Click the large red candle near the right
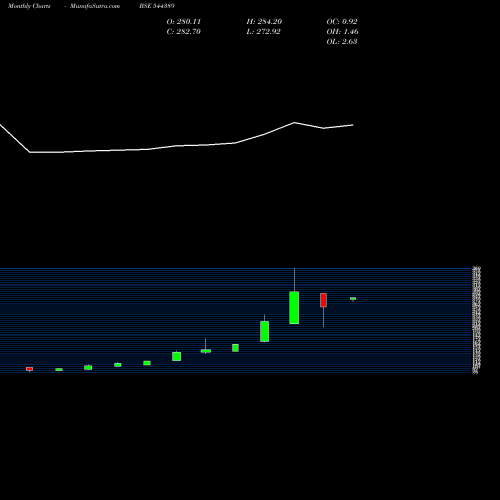 [323, 300]
